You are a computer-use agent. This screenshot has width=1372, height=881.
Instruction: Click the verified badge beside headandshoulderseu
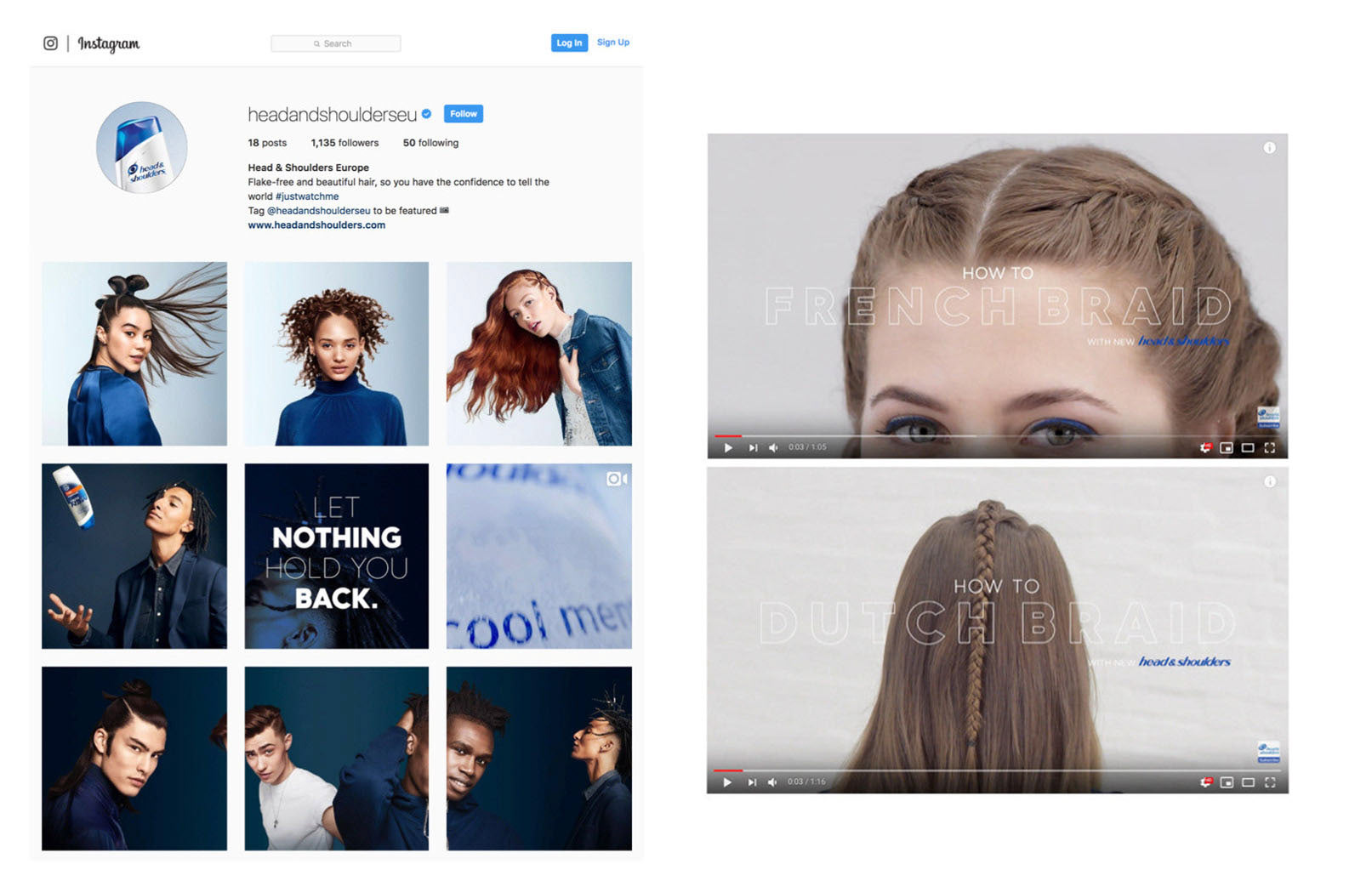tap(427, 114)
